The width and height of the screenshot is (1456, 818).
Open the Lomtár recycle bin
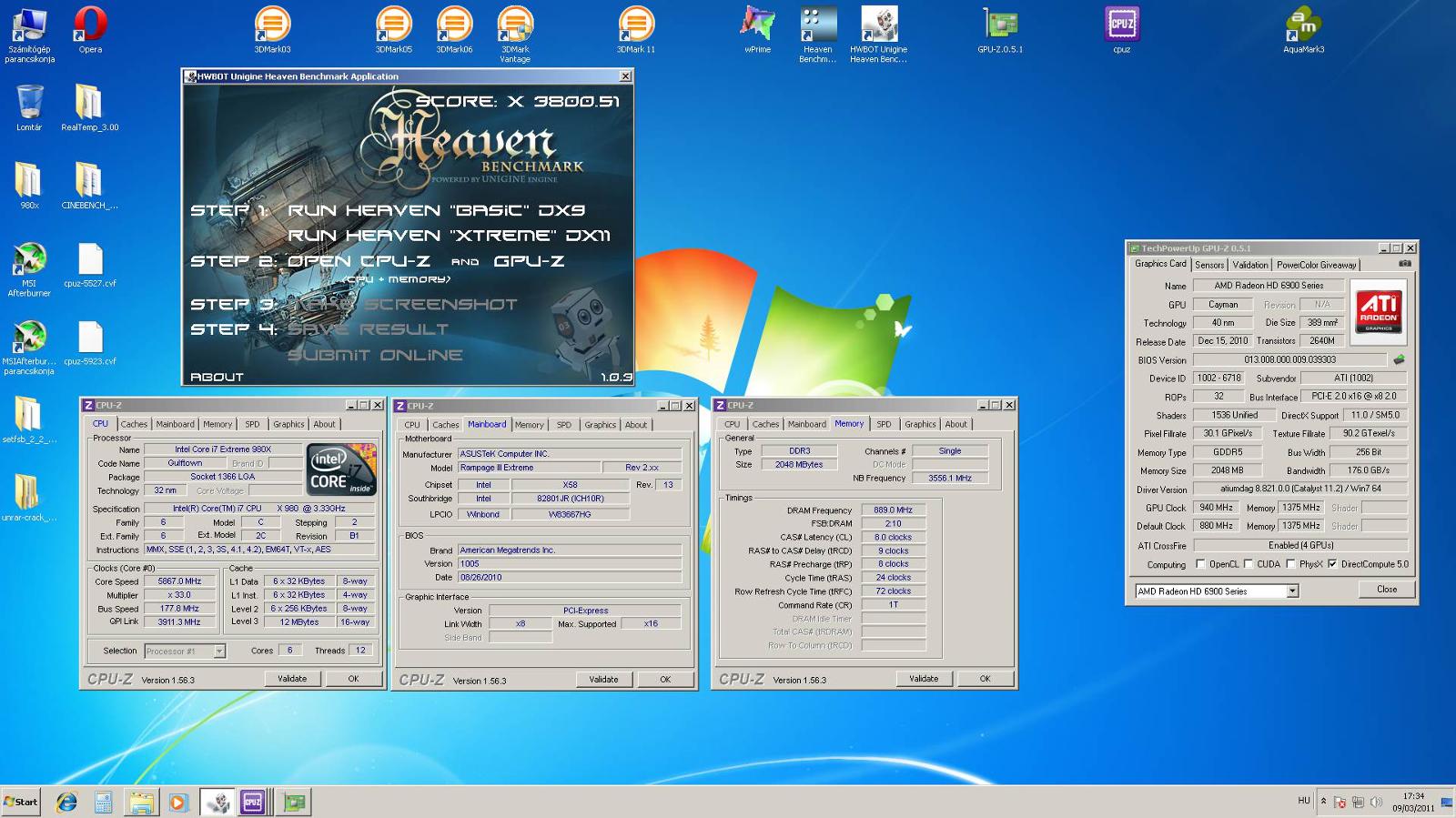coord(29,107)
